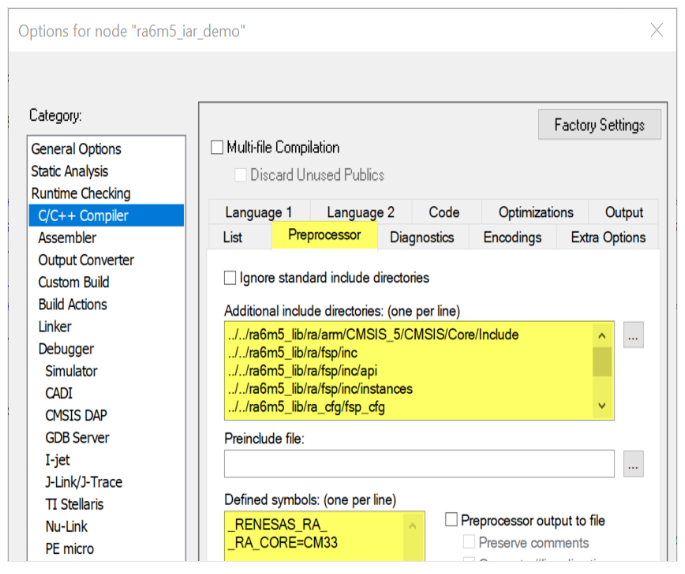Viewport: 685px width, 574px height.
Task: Switch to the List tab
Action: tap(232, 237)
